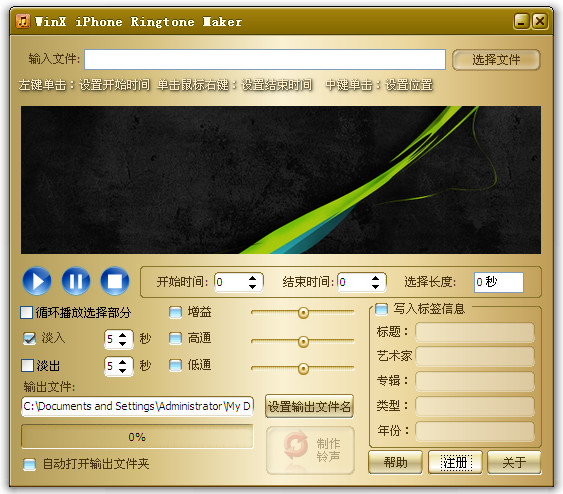
Task: Decrease 开始时间 start time with down arrow
Action: point(252,286)
